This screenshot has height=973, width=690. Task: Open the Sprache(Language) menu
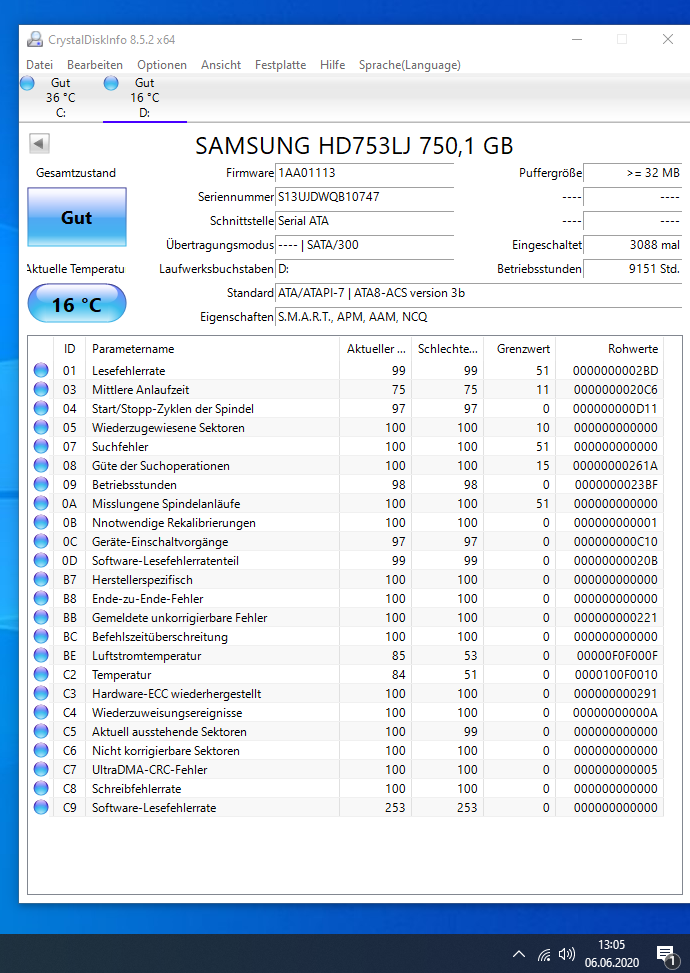[410, 65]
